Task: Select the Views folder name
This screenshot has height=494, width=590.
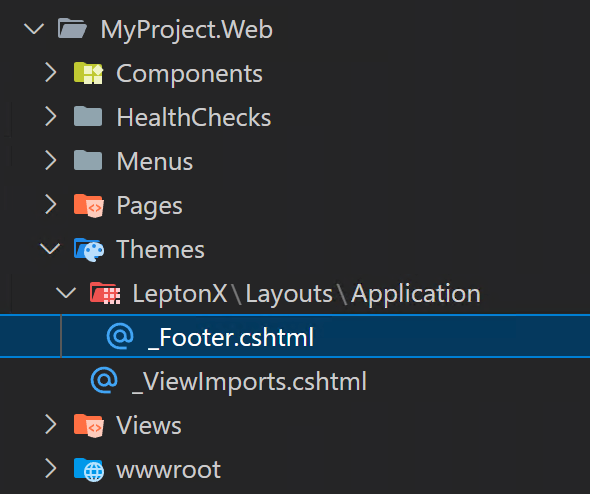Action: 149,425
